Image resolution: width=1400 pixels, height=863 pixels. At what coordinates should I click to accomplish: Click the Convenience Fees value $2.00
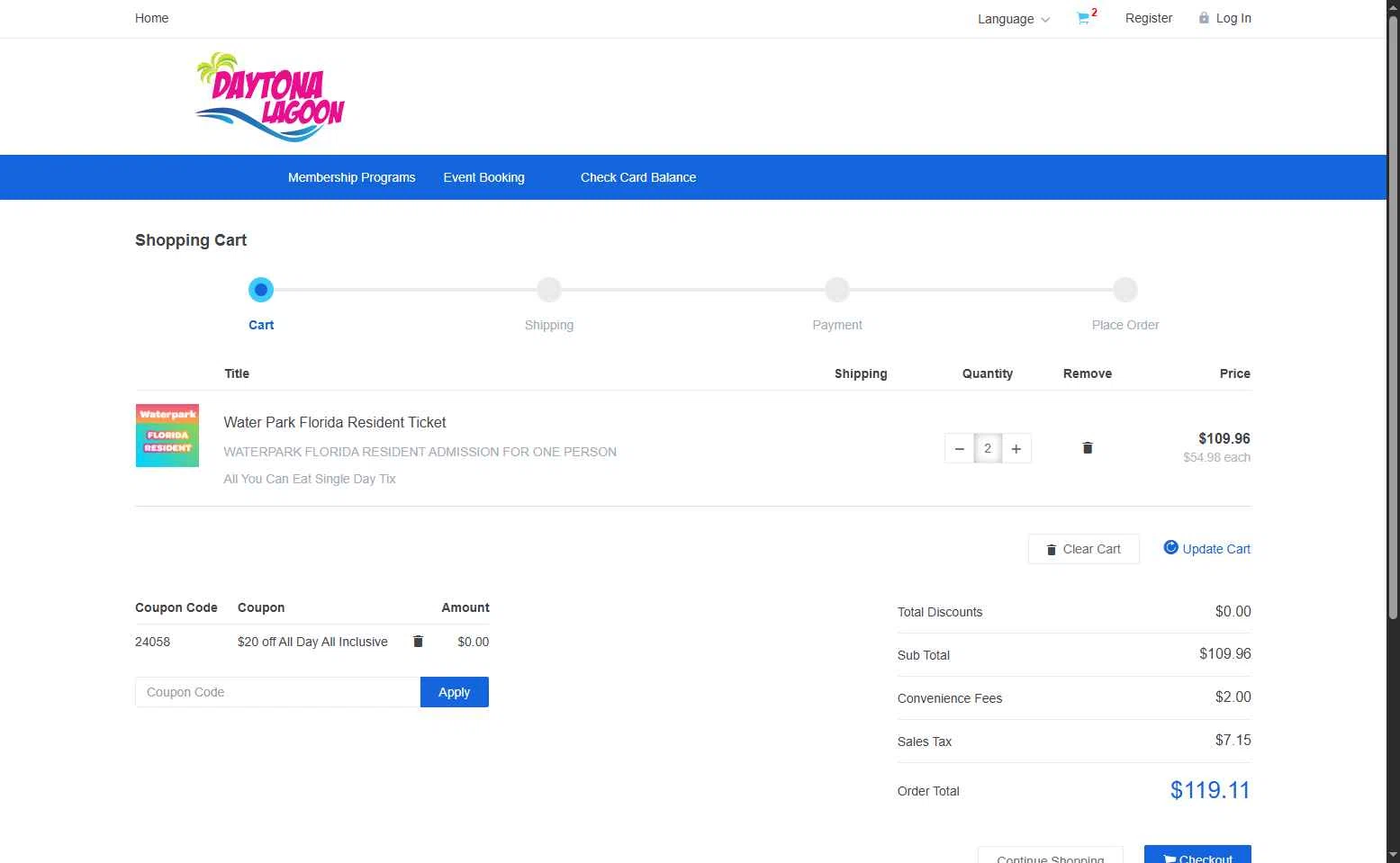[1233, 697]
